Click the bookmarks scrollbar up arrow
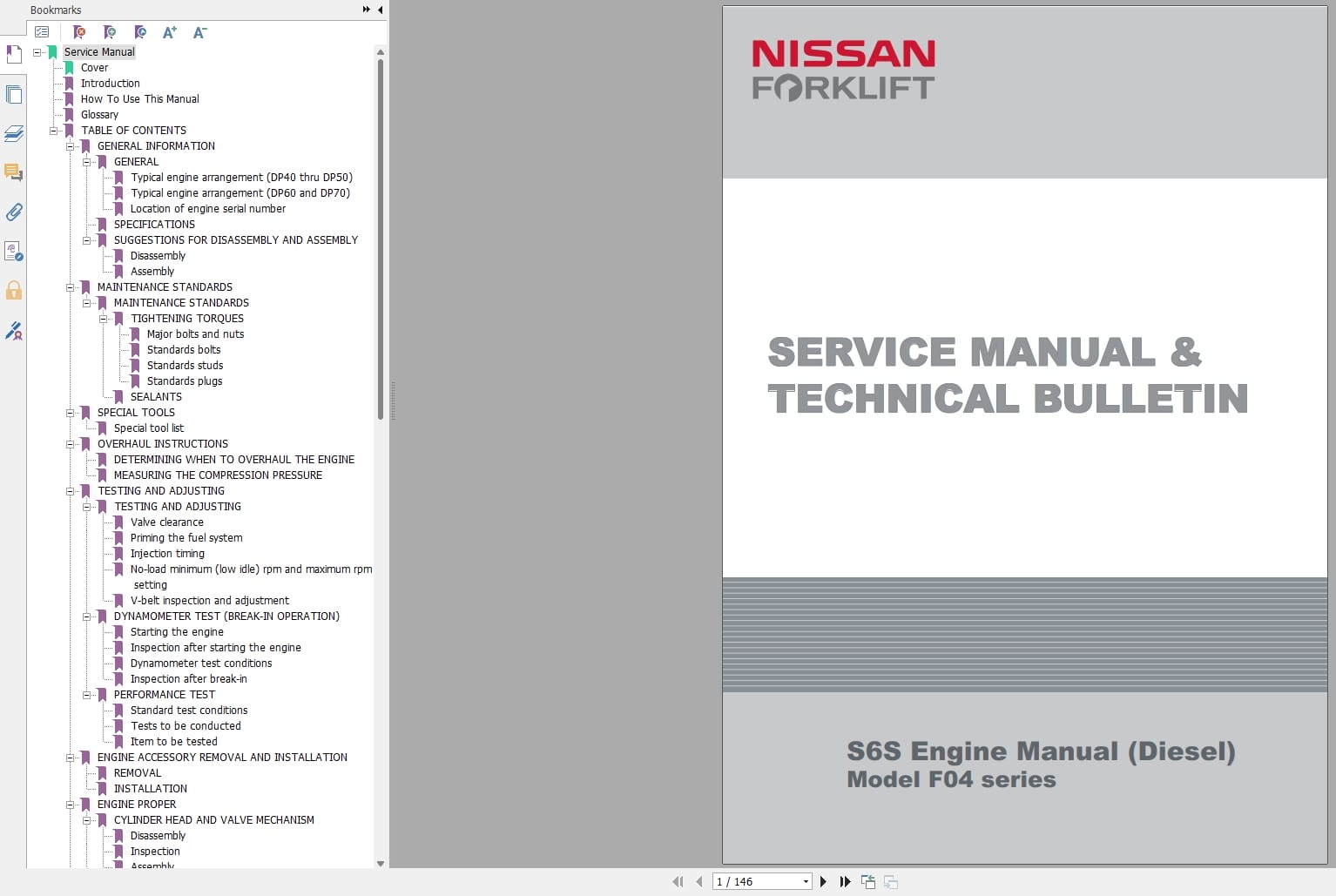The height and width of the screenshot is (896, 1336). 381,52
